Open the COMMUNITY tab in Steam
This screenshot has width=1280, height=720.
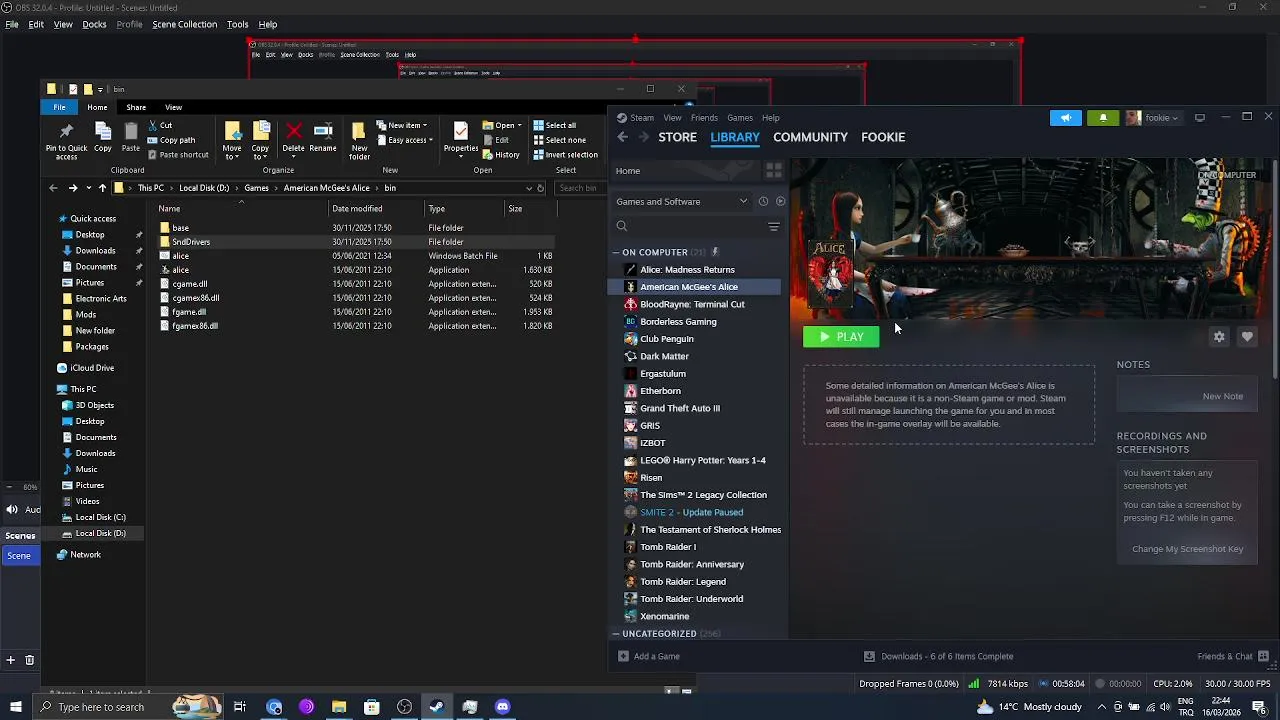coord(810,137)
